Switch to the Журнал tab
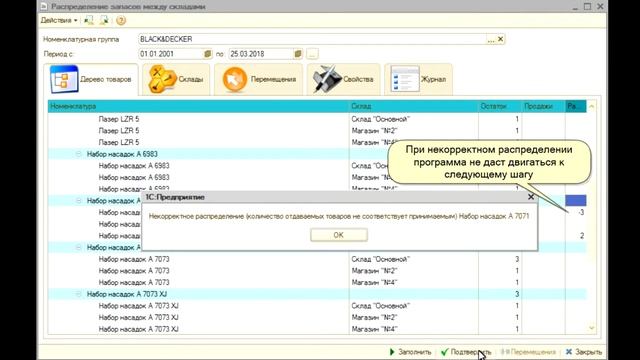Viewport: 640px width, 360px height. (x=418, y=79)
